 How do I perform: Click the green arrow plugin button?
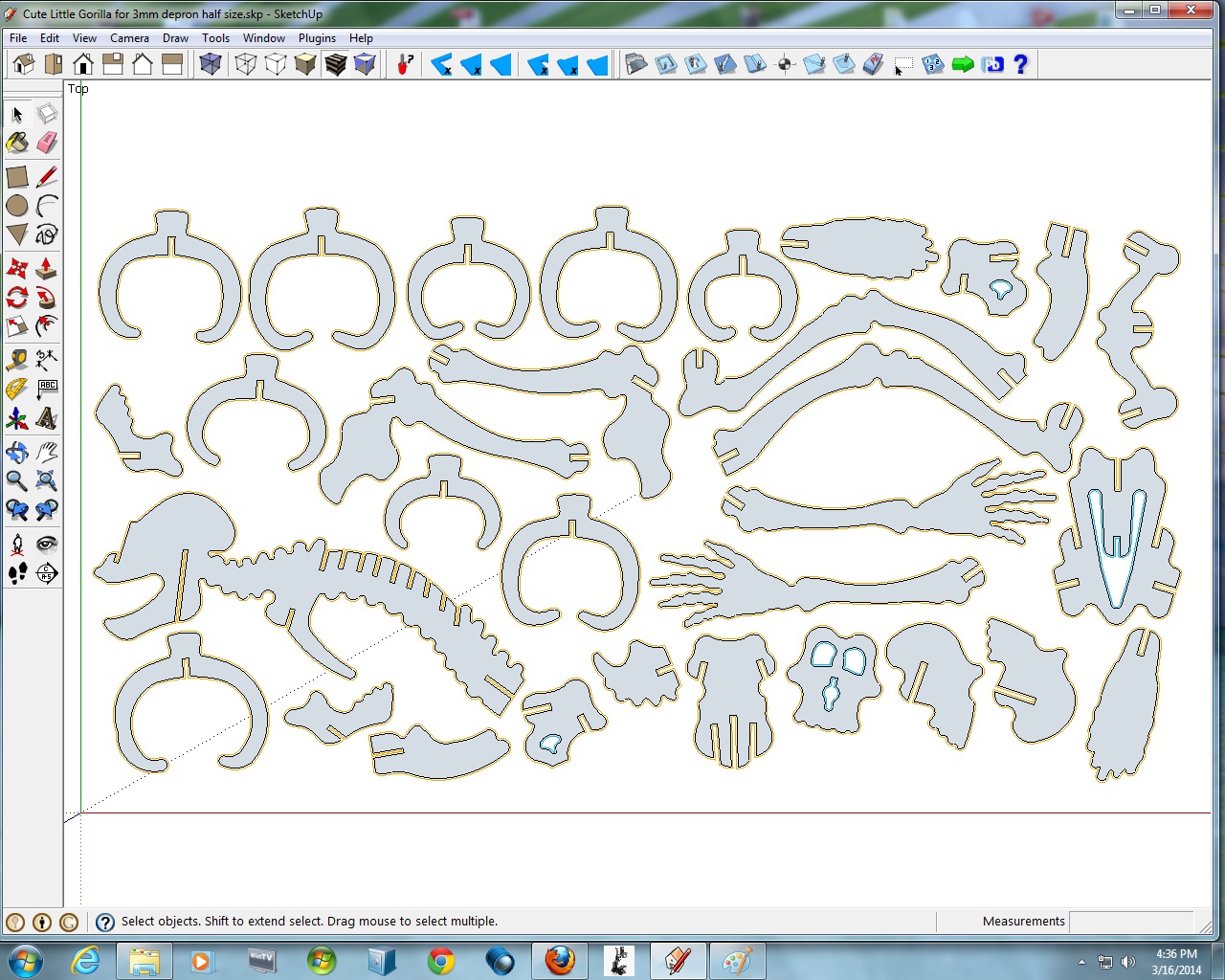(963, 64)
